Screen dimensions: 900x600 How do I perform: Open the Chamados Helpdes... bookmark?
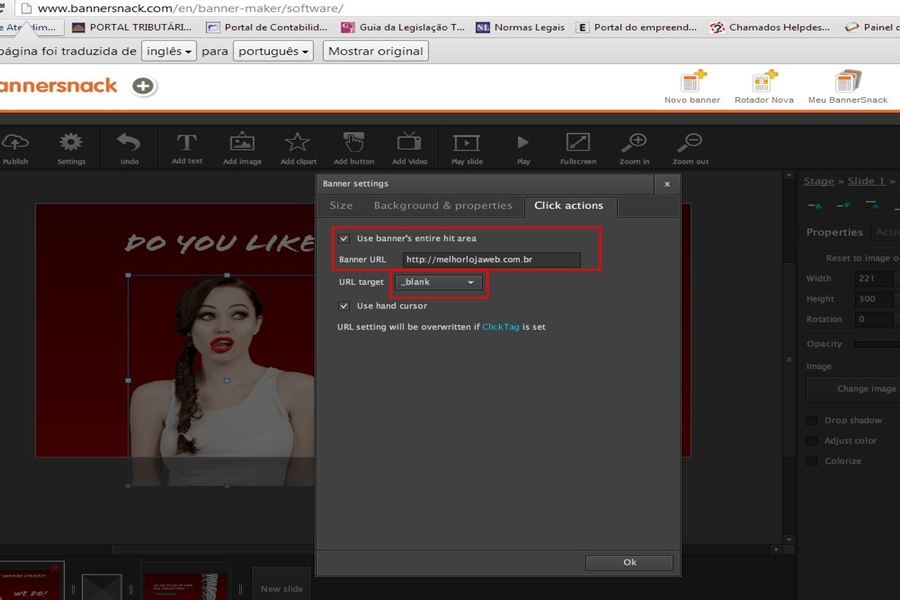[770, 27]
